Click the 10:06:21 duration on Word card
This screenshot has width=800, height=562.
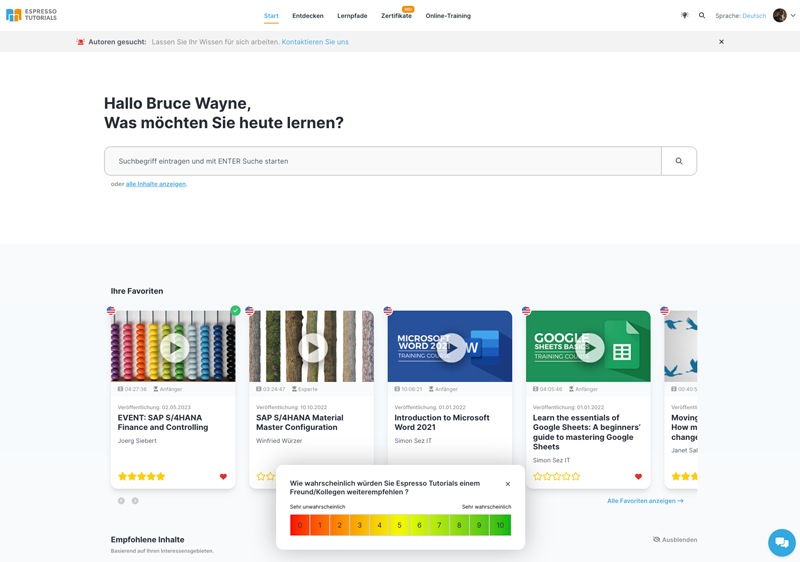[408, 389]
